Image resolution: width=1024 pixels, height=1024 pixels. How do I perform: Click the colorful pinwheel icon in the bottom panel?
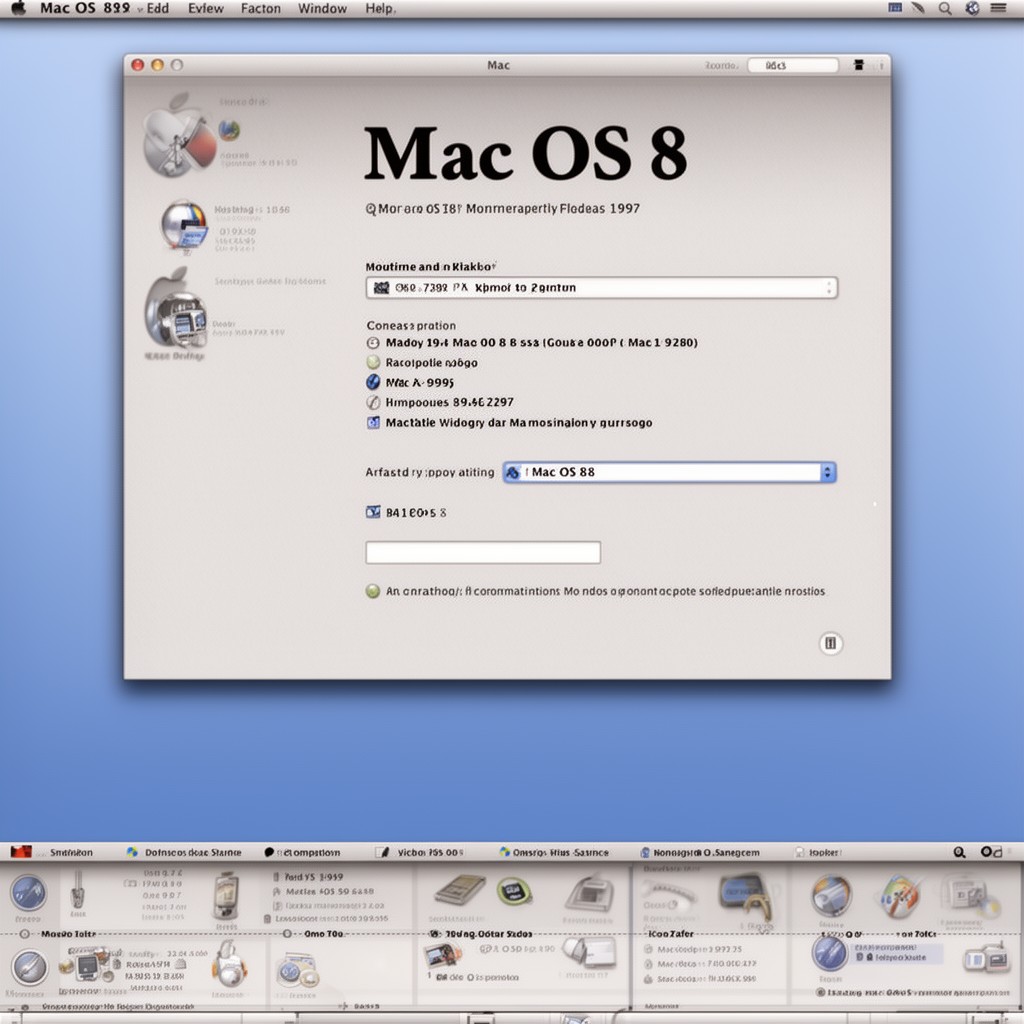point(900,895)
